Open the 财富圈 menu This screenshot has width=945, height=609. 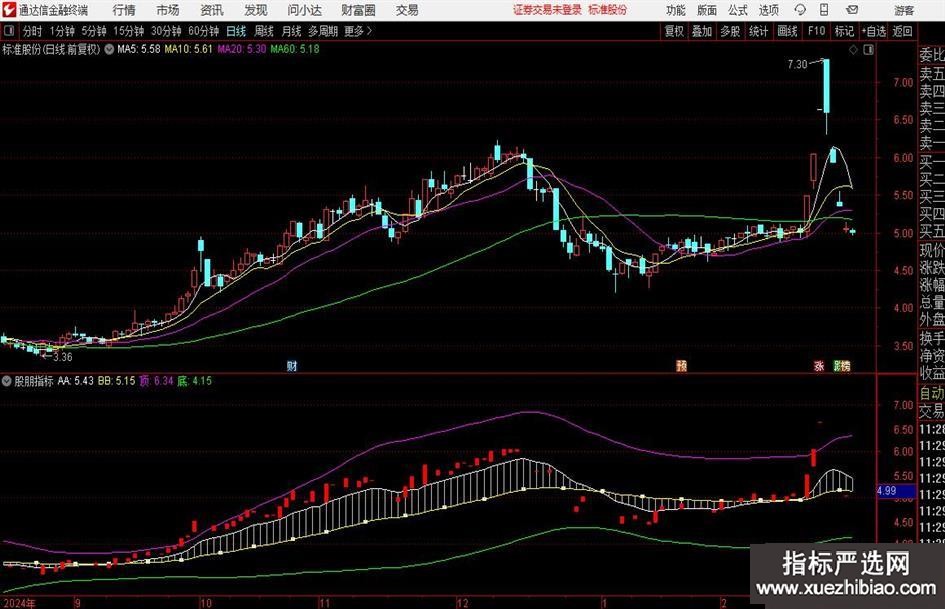pos(358,10)
